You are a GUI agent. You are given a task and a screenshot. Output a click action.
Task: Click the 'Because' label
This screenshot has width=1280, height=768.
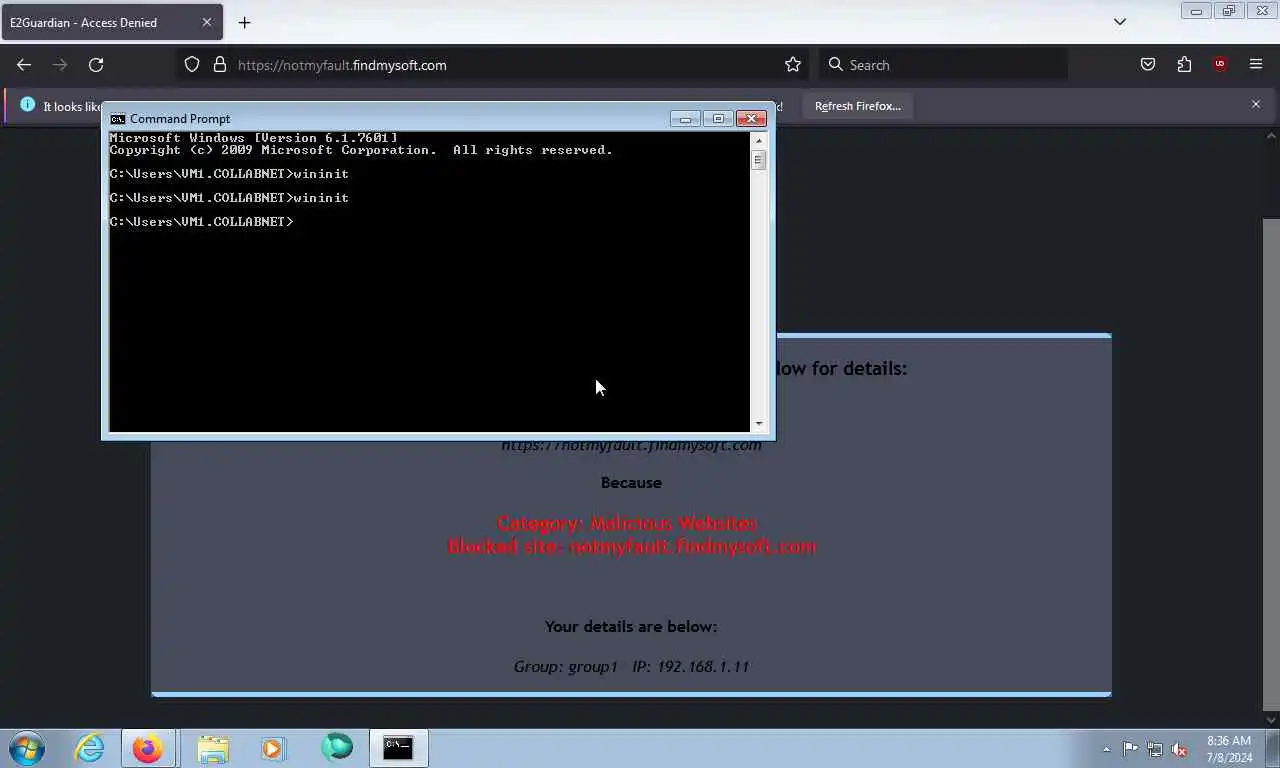631,482
